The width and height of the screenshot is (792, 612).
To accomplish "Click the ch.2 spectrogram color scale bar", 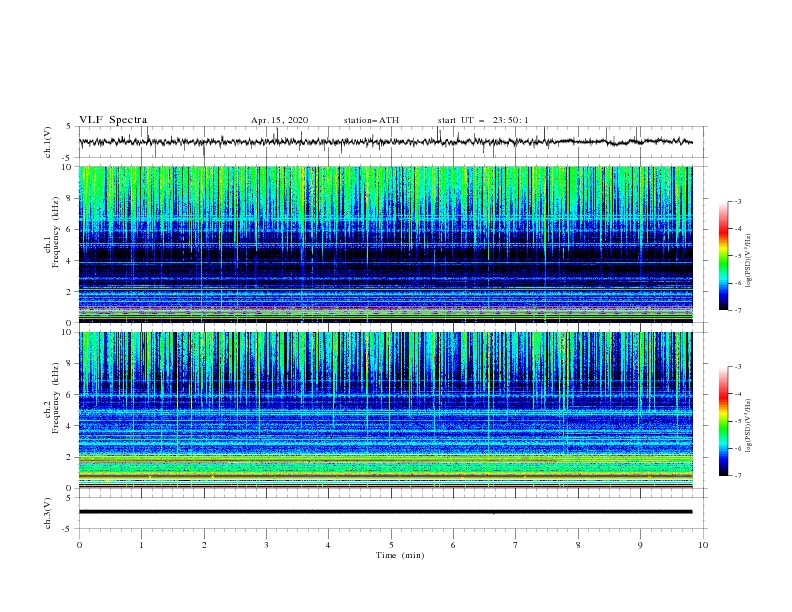I will click(x=723, y=421).
